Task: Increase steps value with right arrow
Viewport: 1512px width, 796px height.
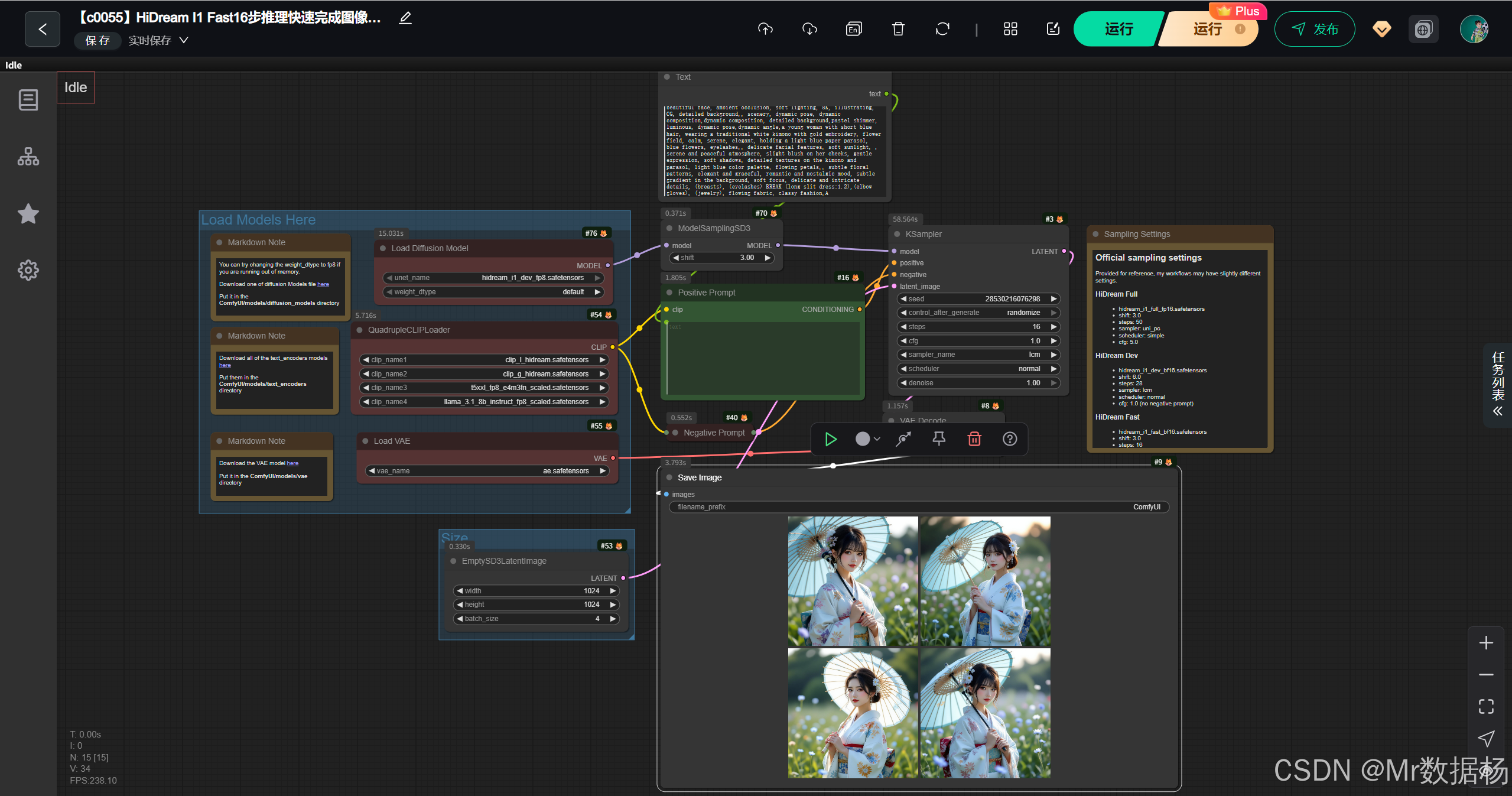Action: pos(1053,327)
